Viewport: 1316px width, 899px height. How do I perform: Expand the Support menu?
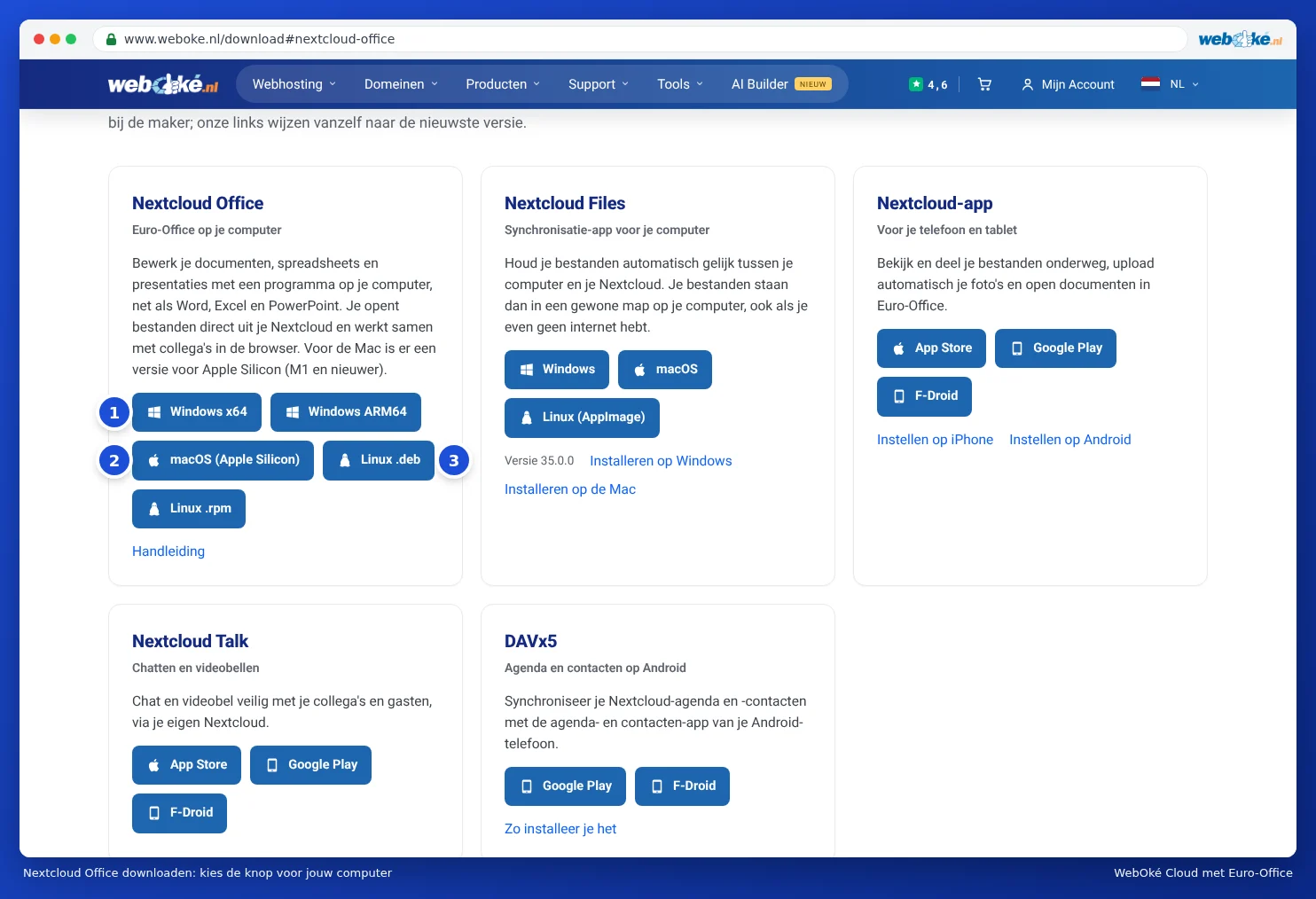point(599,84)
